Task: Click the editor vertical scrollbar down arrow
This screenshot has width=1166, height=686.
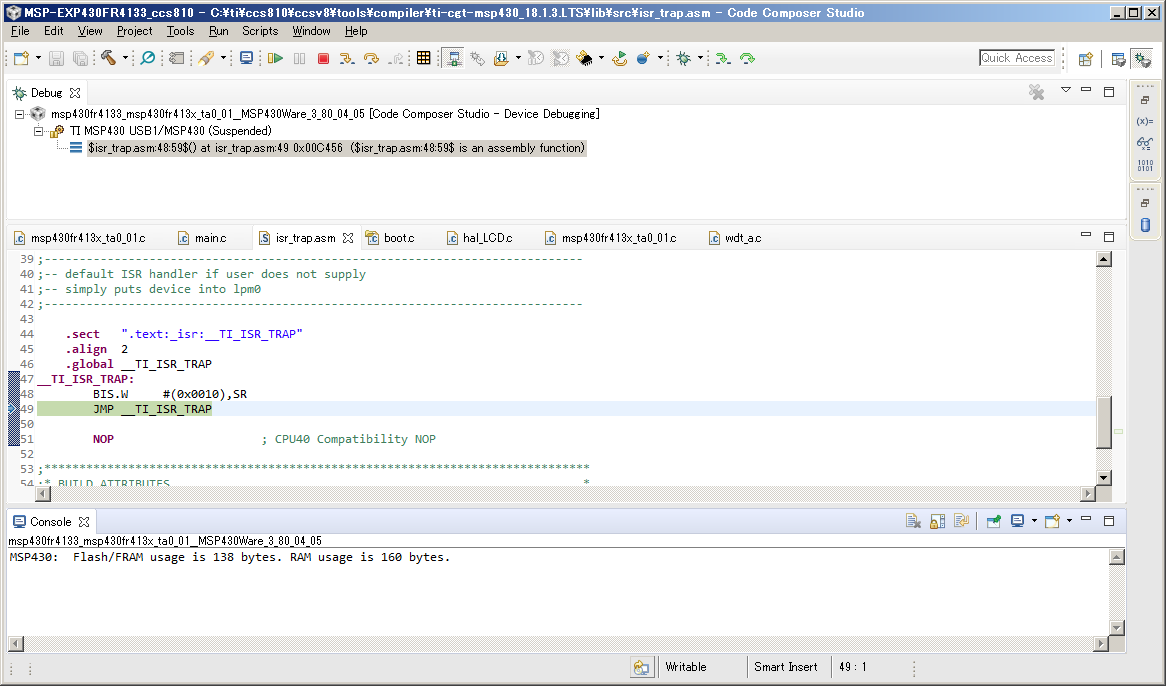Action: pos(1104,478)
